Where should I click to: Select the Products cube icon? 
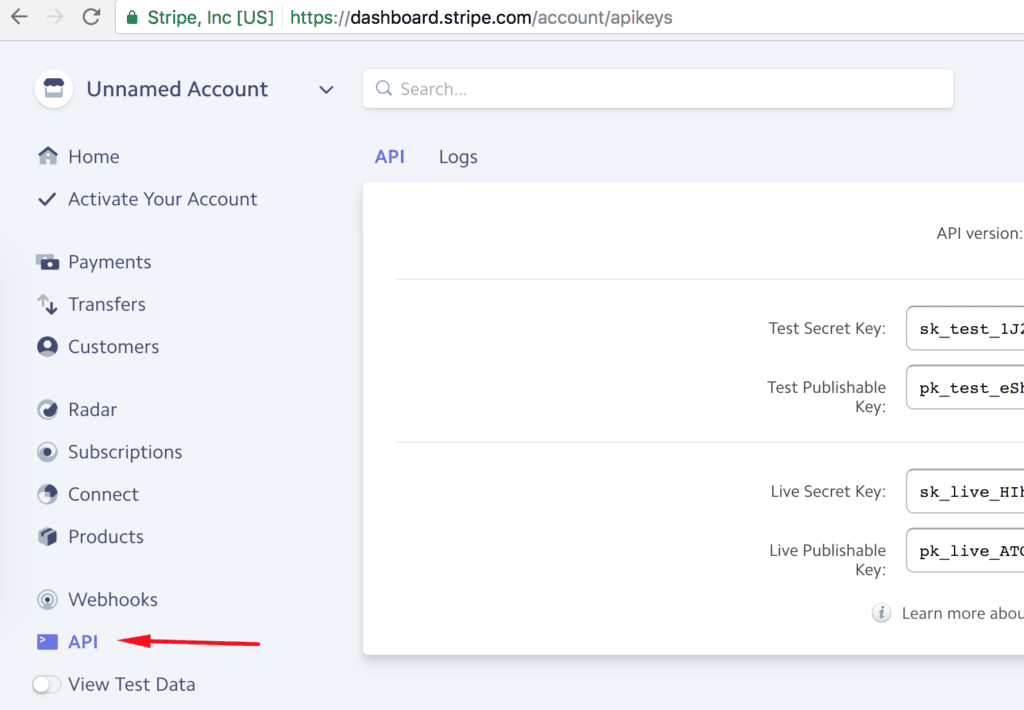(46, 536)
